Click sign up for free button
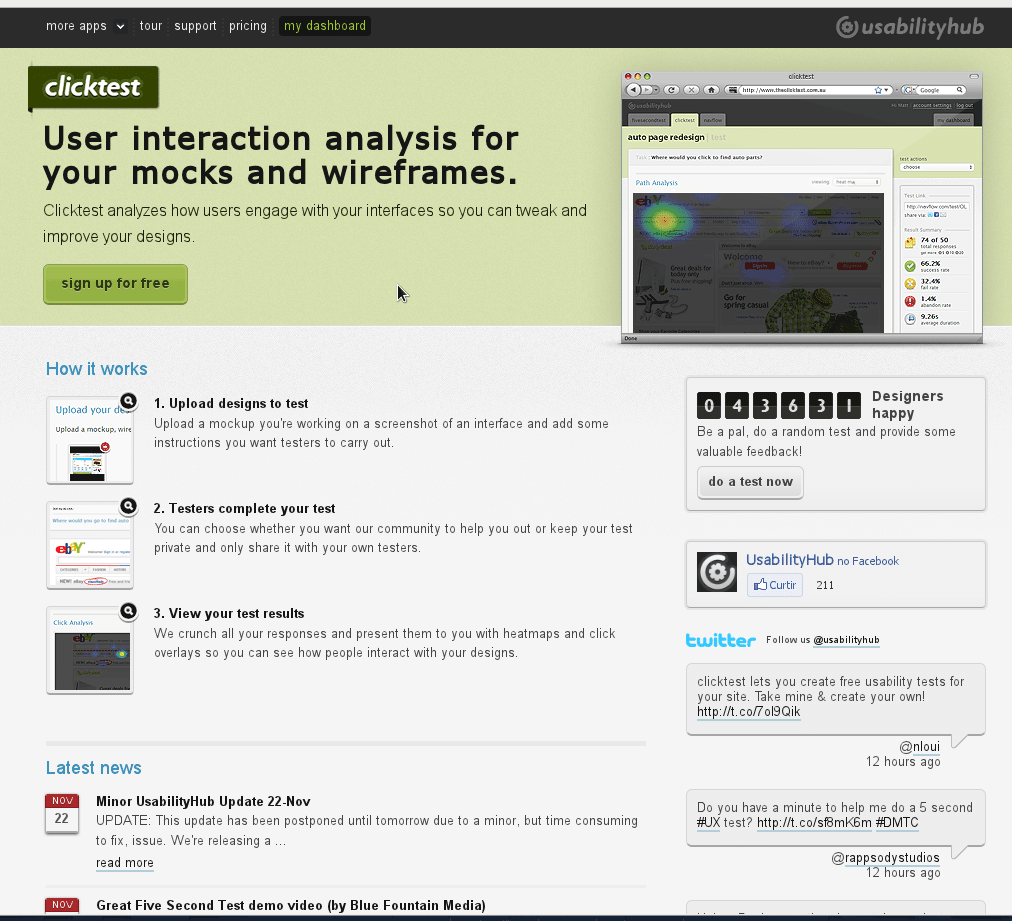Viewport: 1012px width, 921px height. tap(116, 284)
